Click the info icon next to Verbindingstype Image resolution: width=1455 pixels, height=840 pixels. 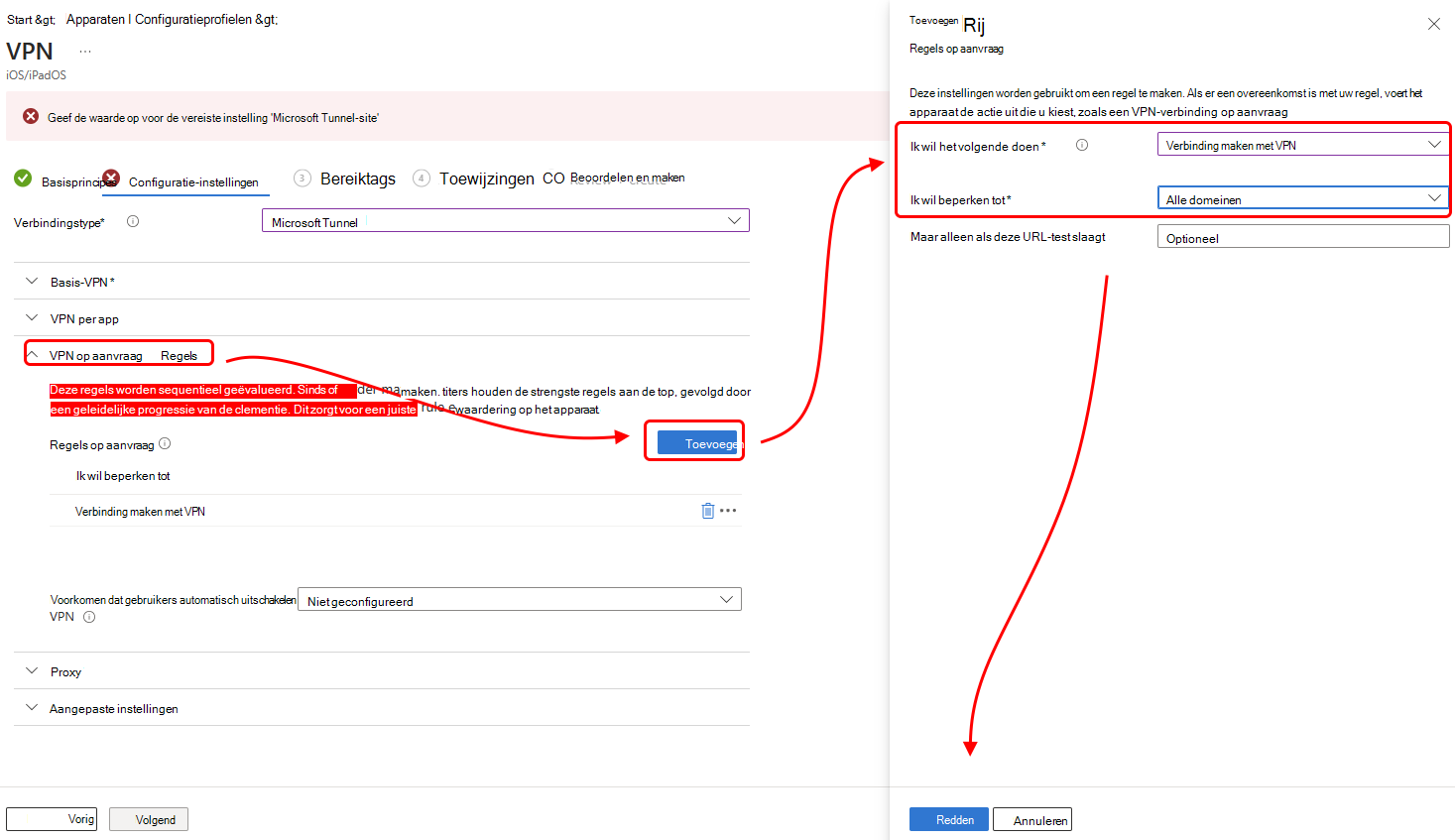tap(133, 221)
